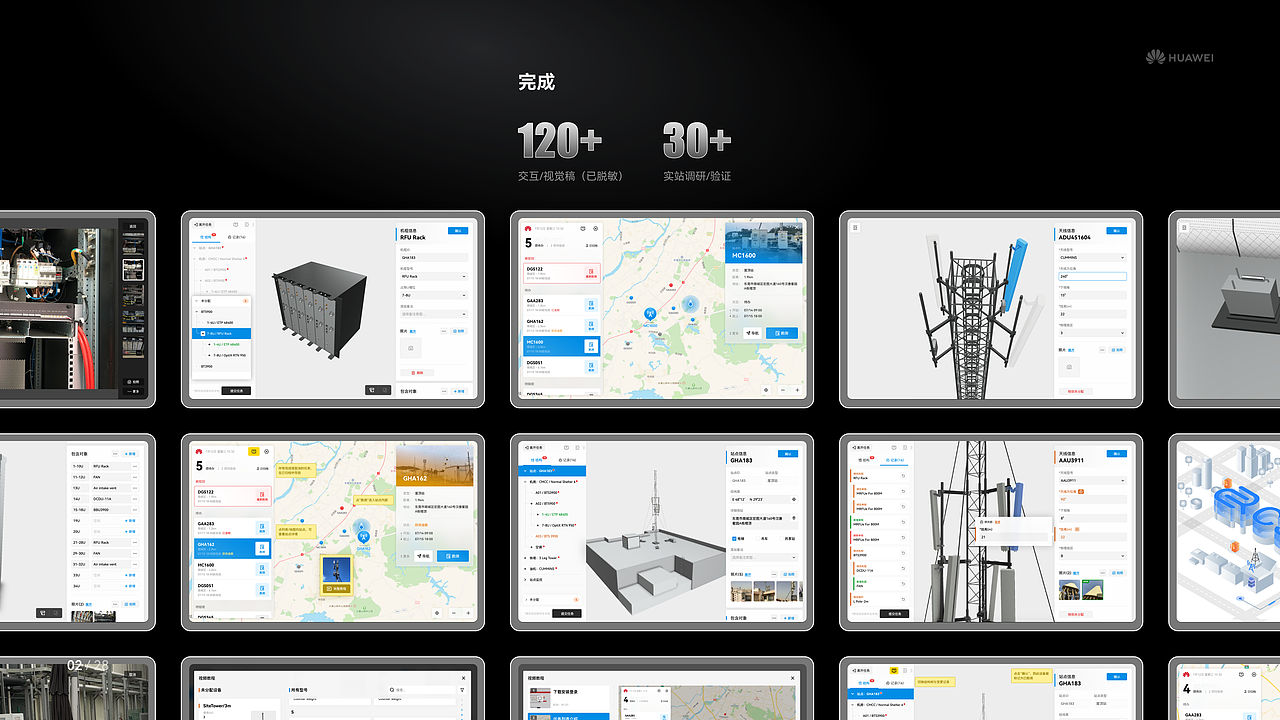This screenshot has height=720, width=1280.
Task: Click 导航 button on GHA162 card
Action: pos(423,556)
